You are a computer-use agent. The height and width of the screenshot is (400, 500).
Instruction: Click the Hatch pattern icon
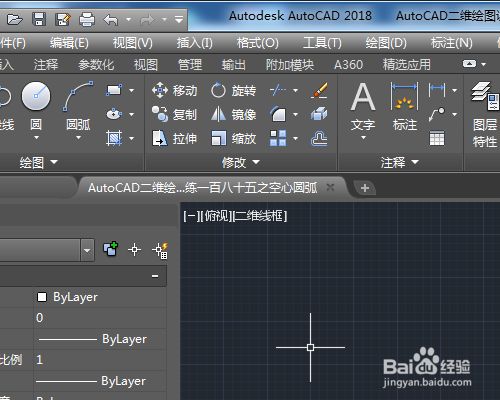(114, 138)
